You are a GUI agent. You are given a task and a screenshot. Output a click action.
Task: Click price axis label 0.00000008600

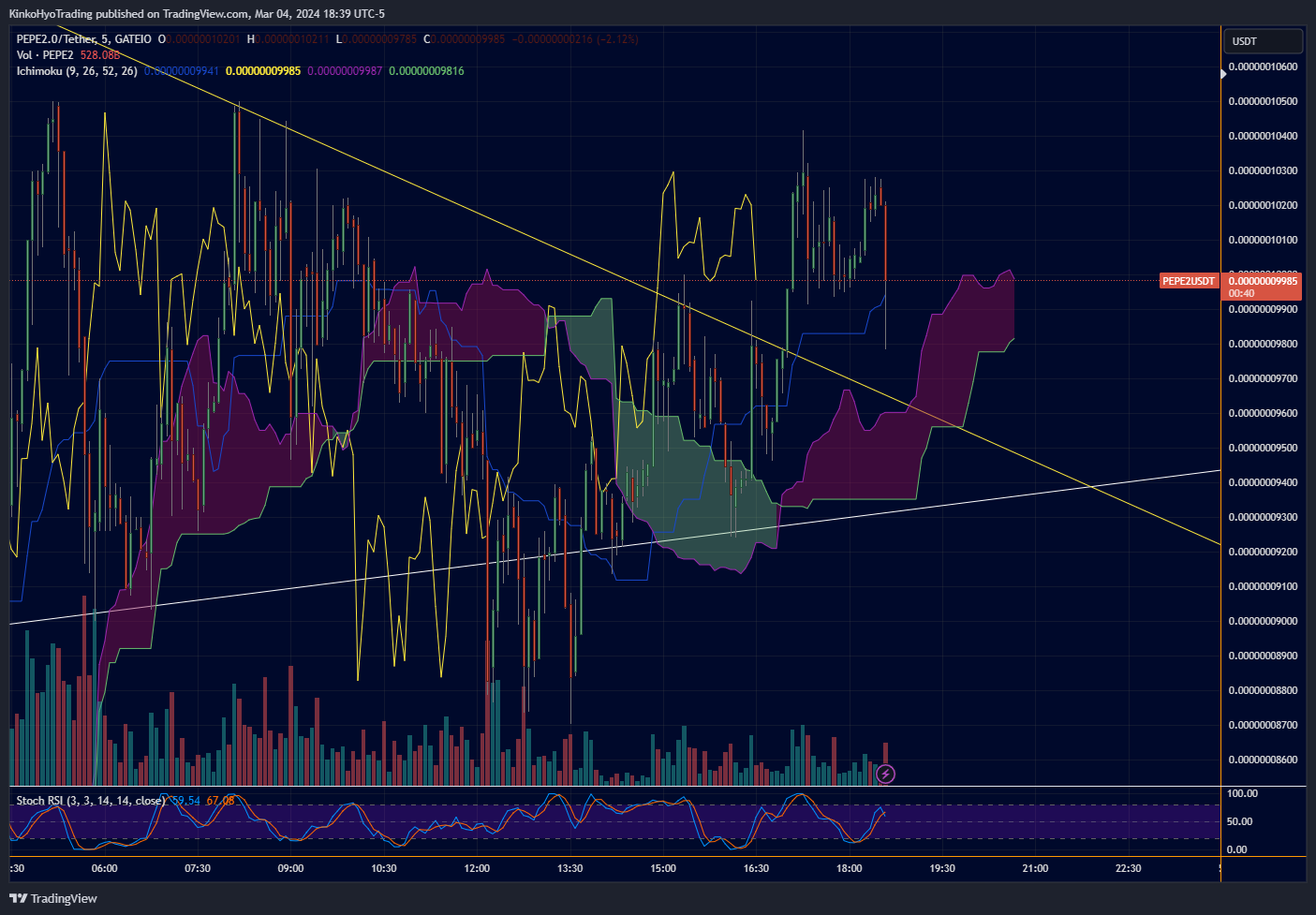pyautogui.click(x=1264, y=760)
